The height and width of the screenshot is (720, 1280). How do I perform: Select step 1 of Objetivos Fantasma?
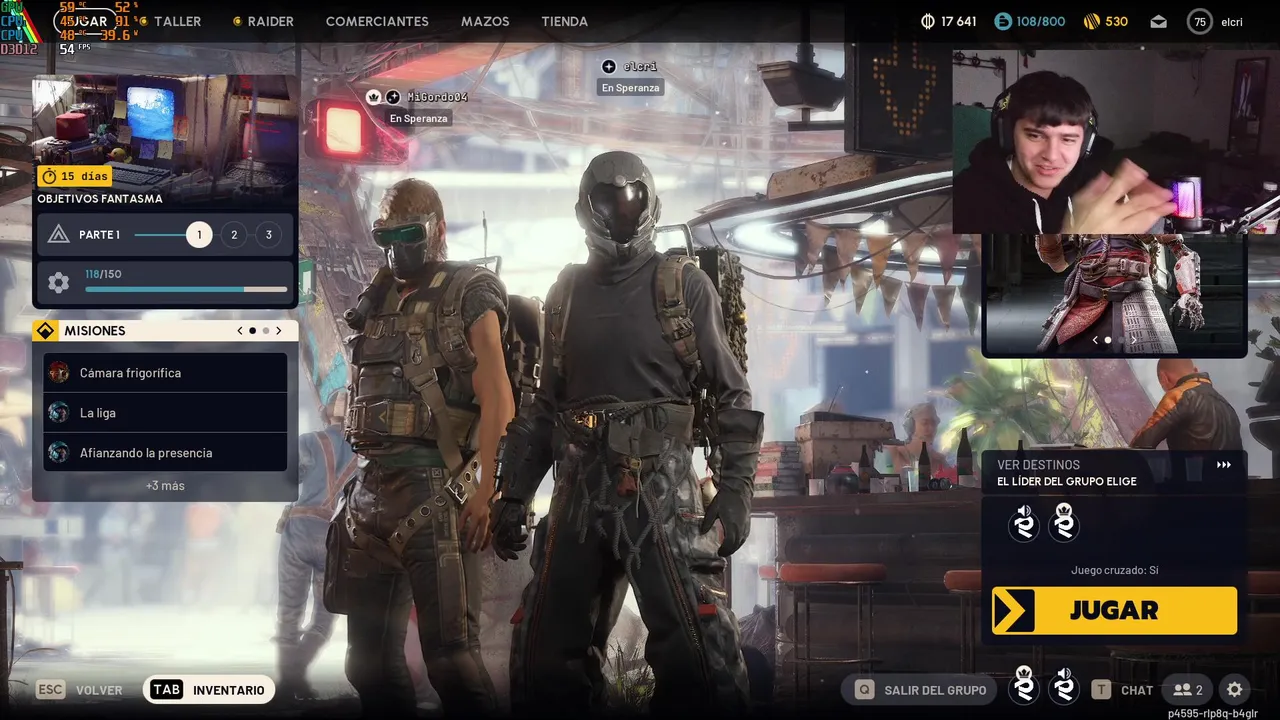tap(199, 235)
